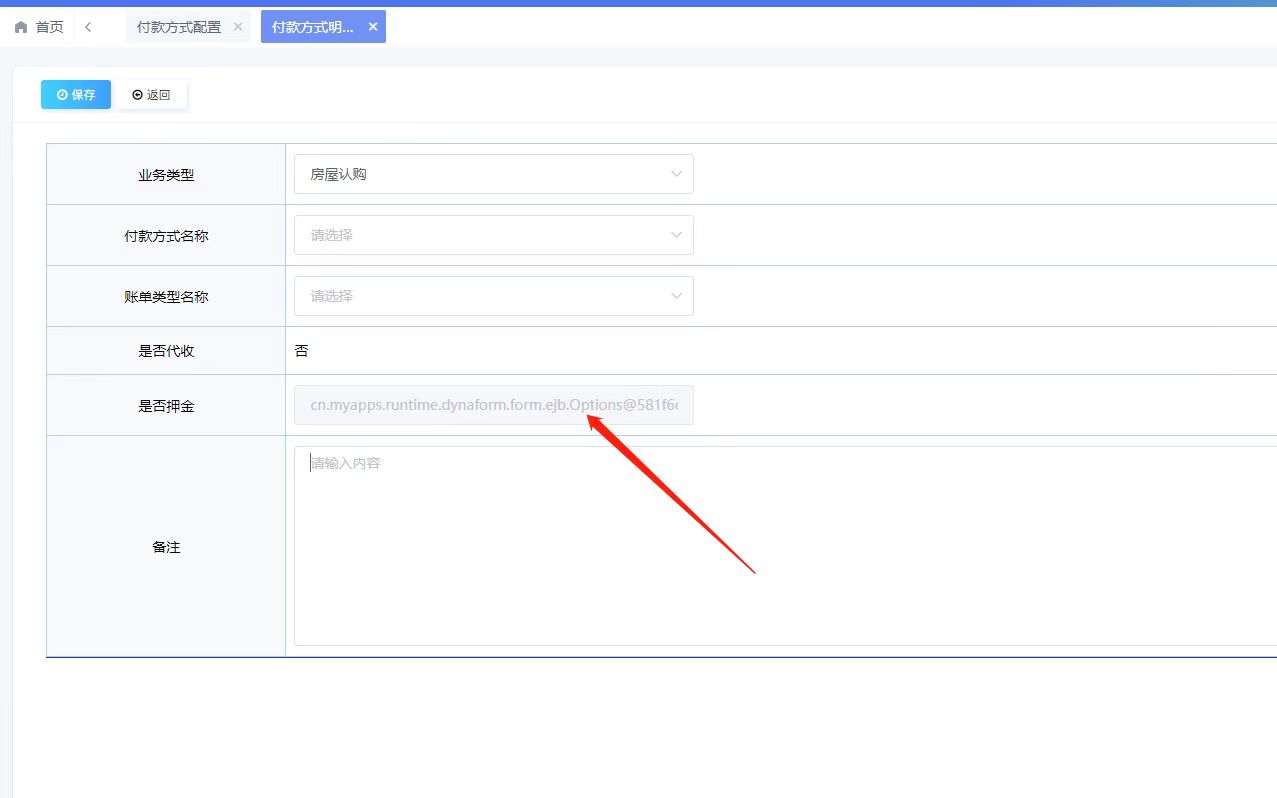The height and width of the screenshot is (798, 1277).
Task: Focus the 备注 text area
Action: pyautogui.click(x=785, y=546)
